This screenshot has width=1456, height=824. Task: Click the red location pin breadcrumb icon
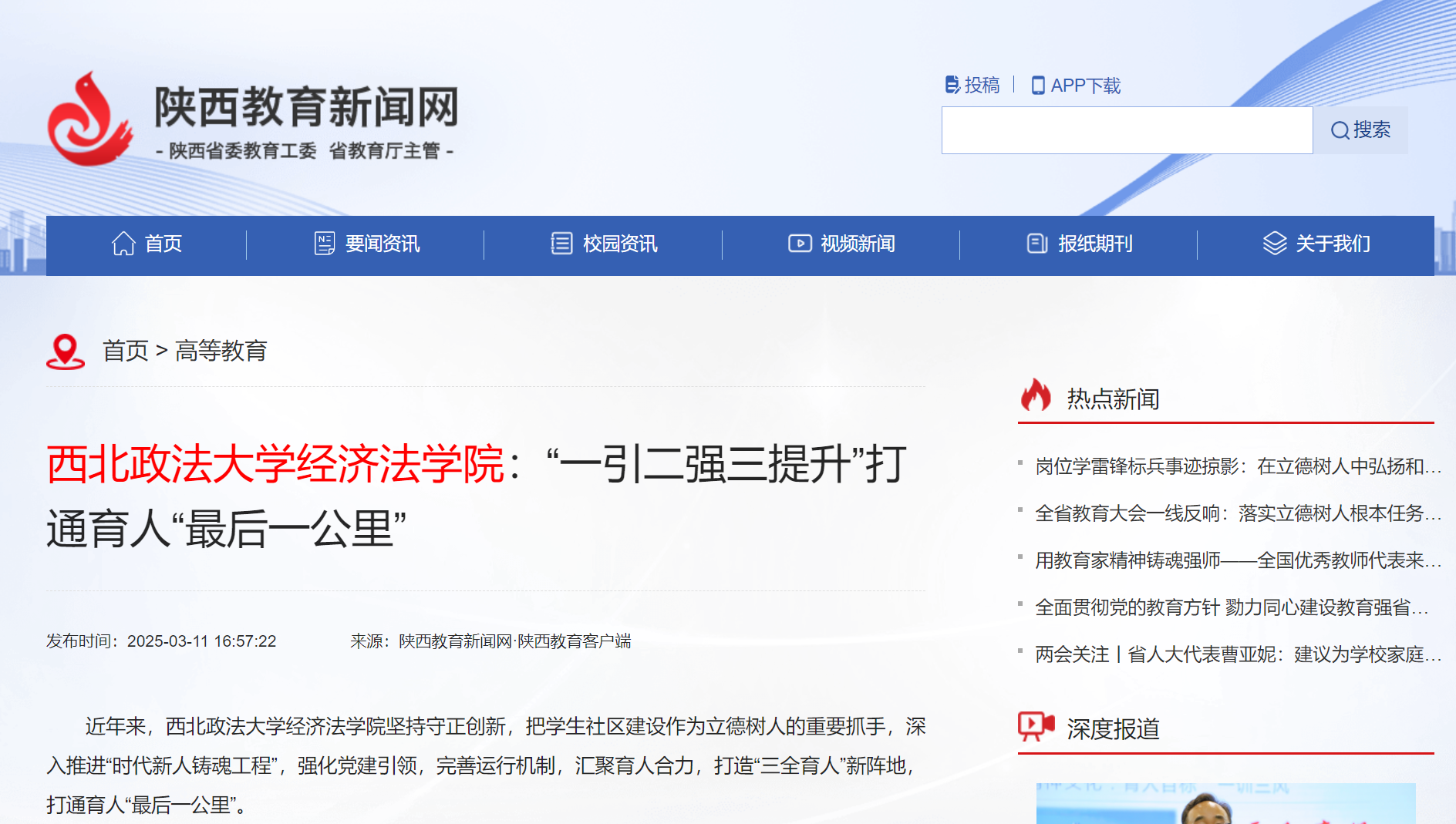point(66,351)
